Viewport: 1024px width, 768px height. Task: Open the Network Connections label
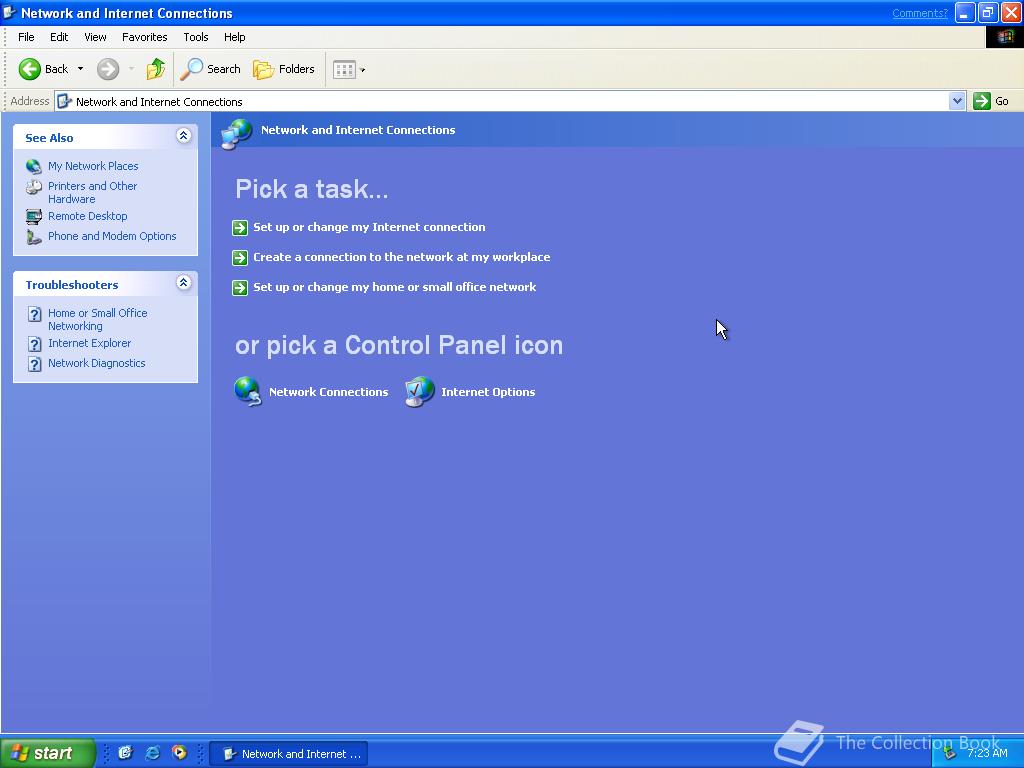coord(328,392)
